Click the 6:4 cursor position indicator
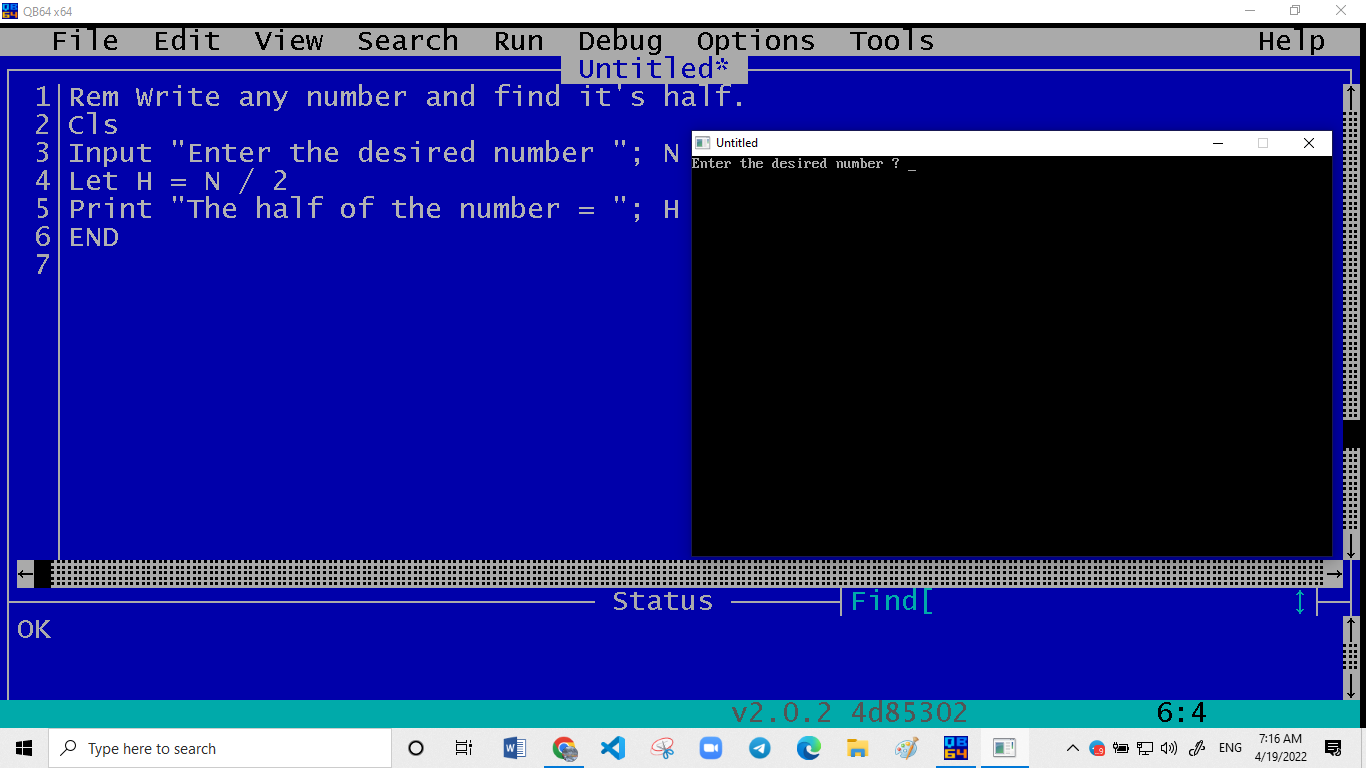The height and width of the screenshot is (768, 1366). (x=1181, y=713)
